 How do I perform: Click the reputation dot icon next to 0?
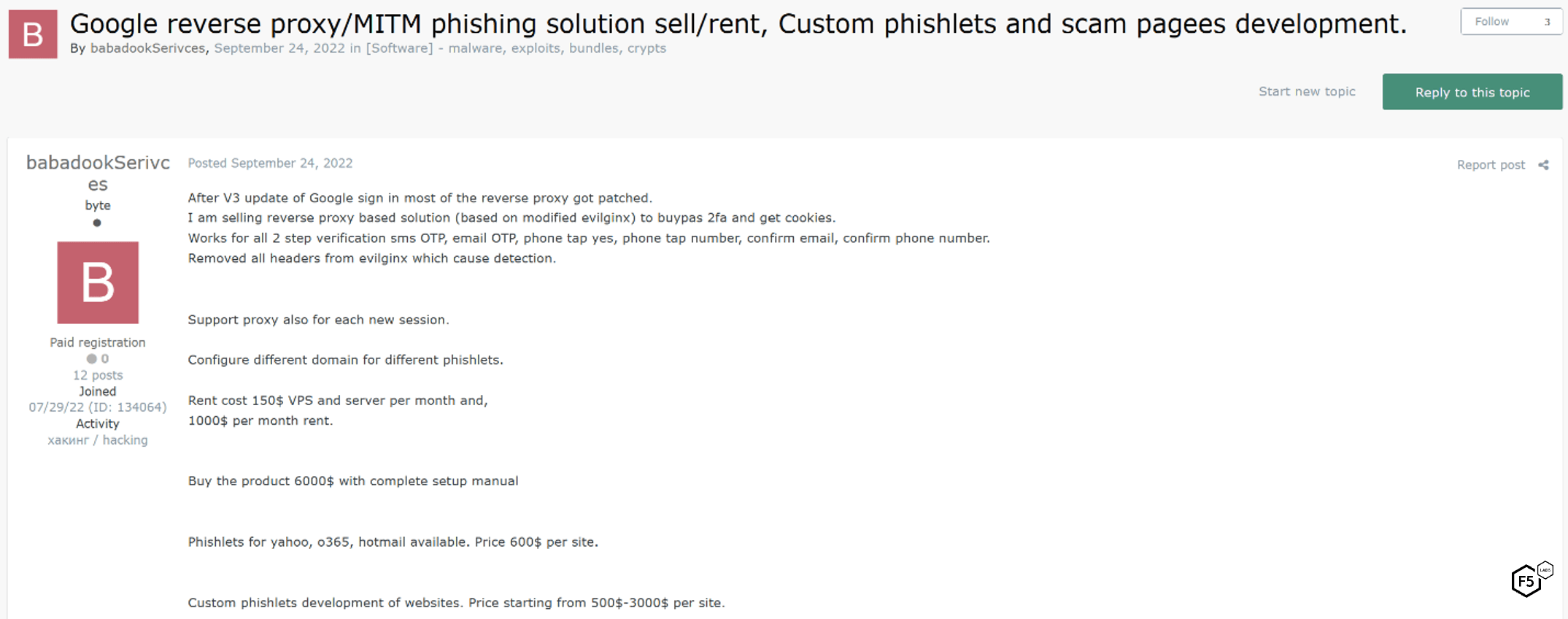coord(91,359)
